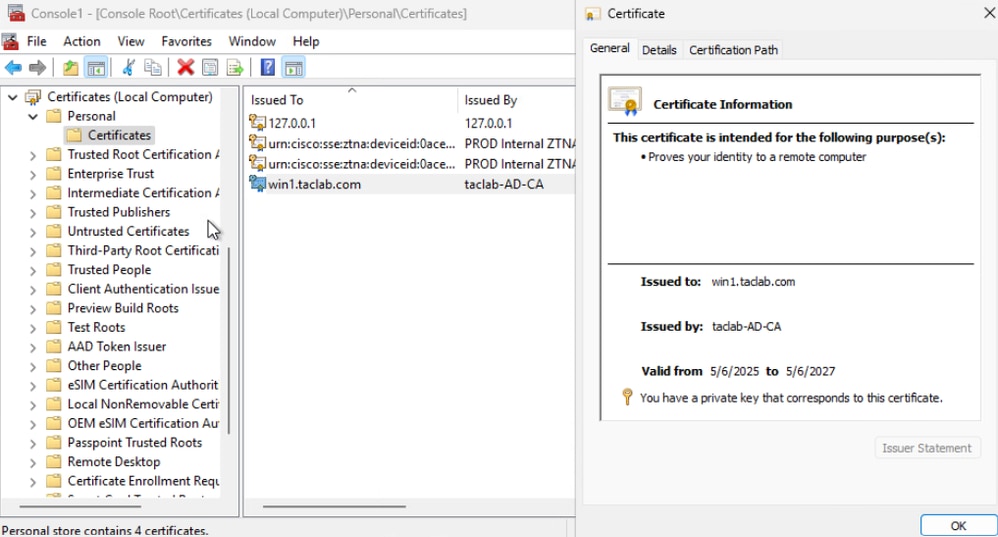Screen dimensions: 998x537
Task: Click the gray Forward arrow in the toolbar
Action: (38, 67)
